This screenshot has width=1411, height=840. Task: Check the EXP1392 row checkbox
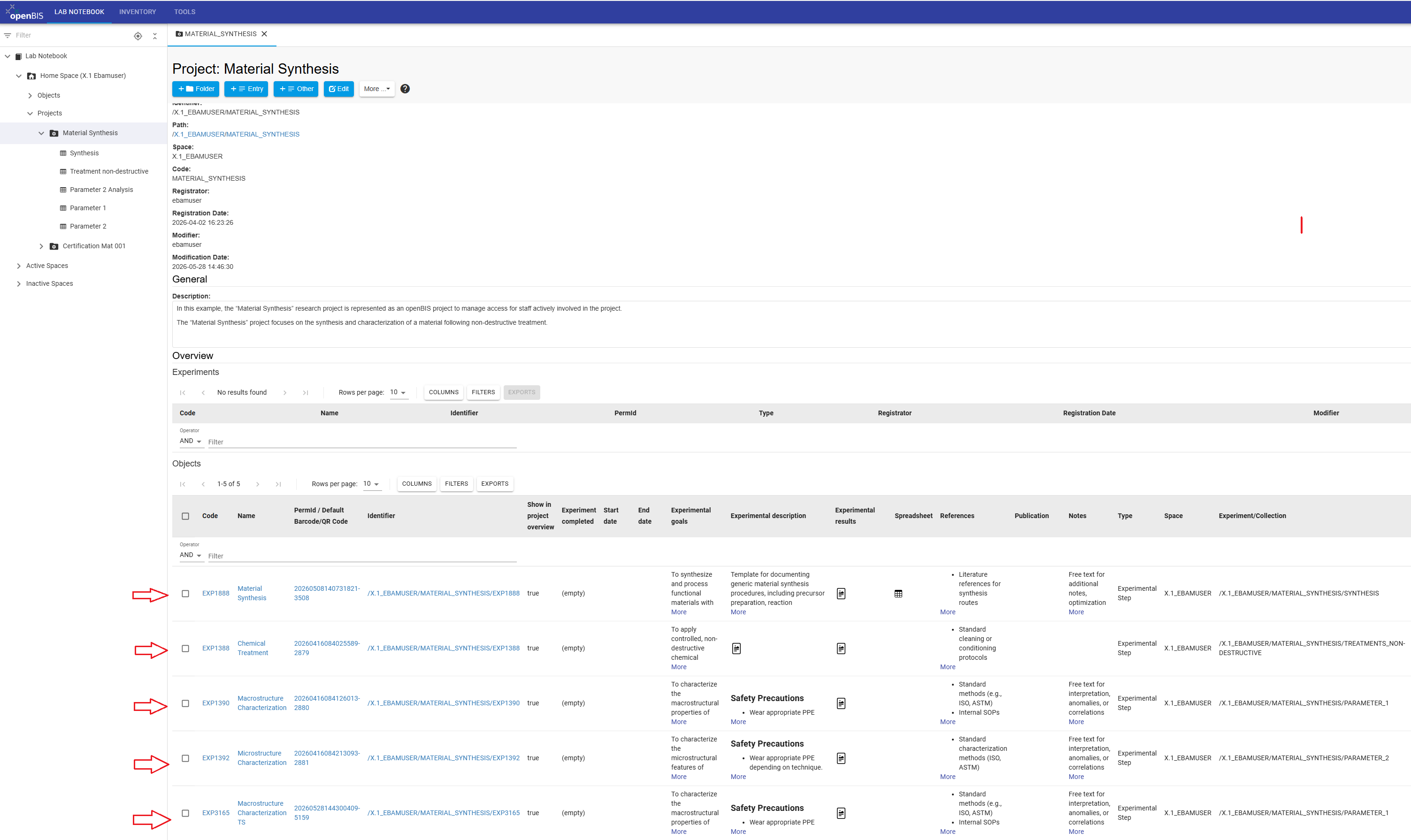pos(185,758)
